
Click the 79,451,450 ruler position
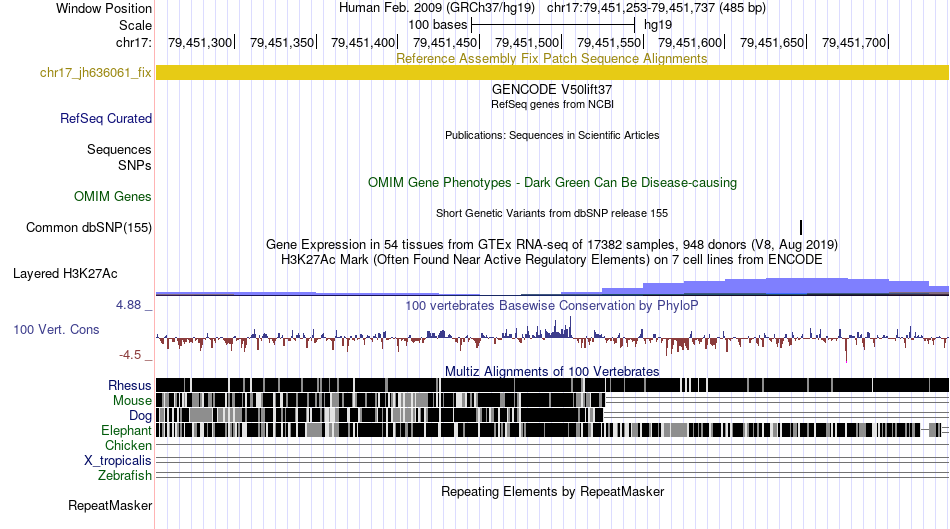click(x=445, y=42)
